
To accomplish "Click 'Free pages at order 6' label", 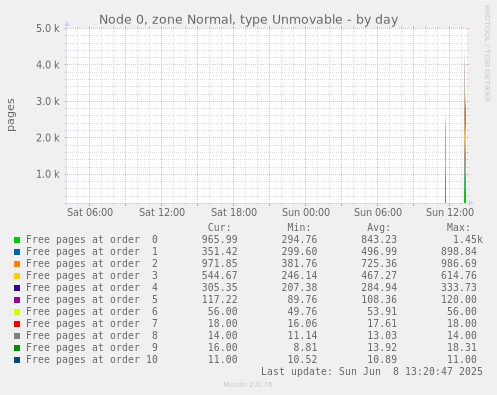I will [x=92, y=312].
